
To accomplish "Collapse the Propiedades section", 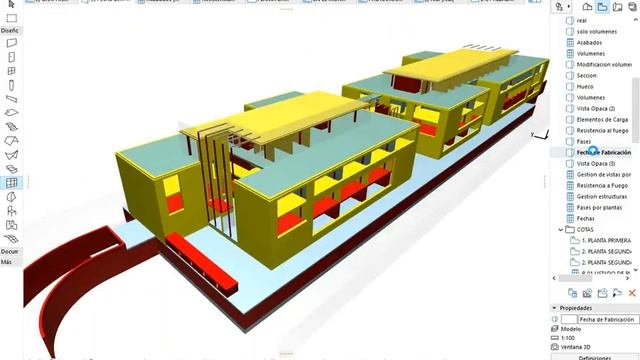I will tap(554, 308).
